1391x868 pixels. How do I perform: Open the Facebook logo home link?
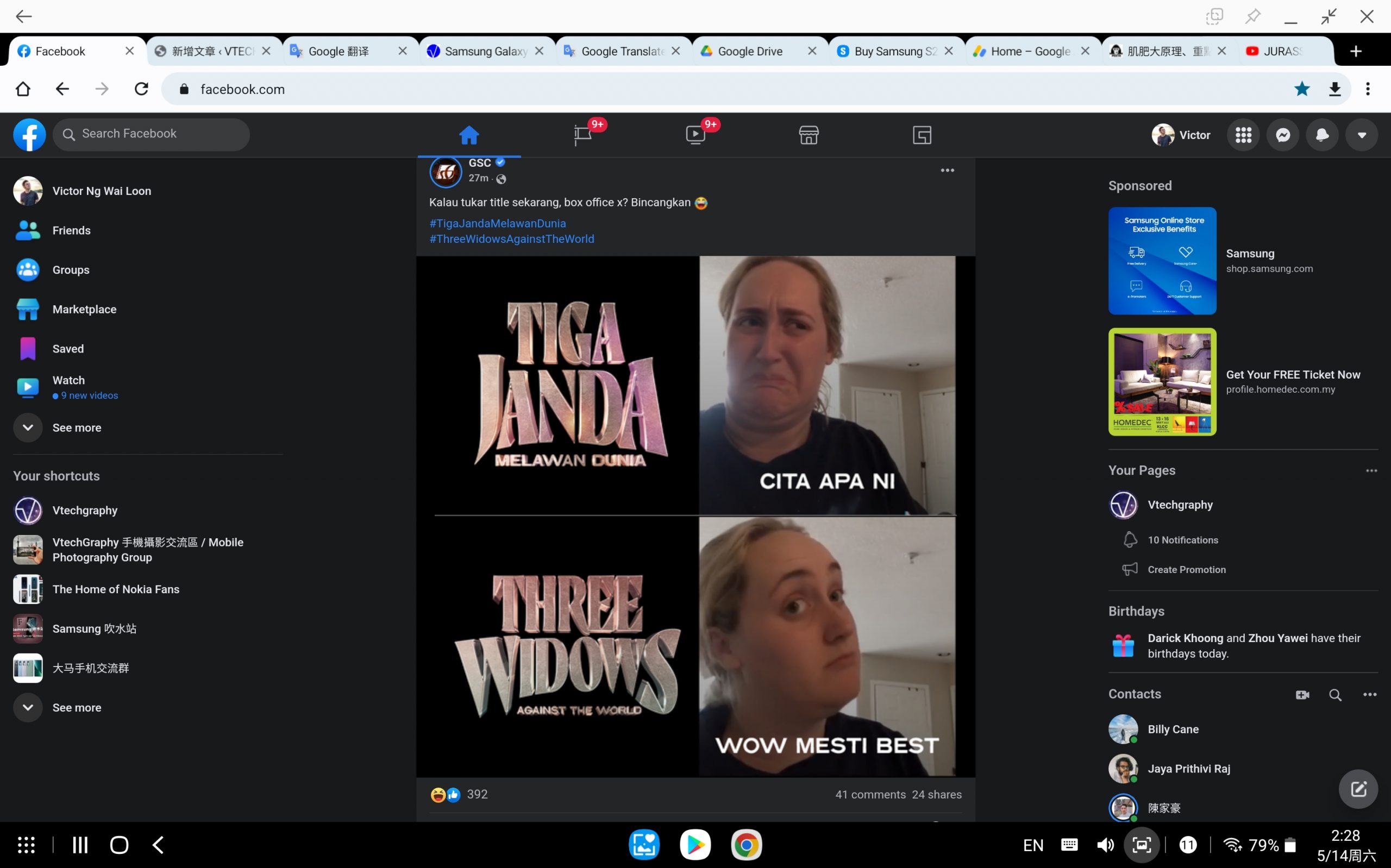pos(29,135)
